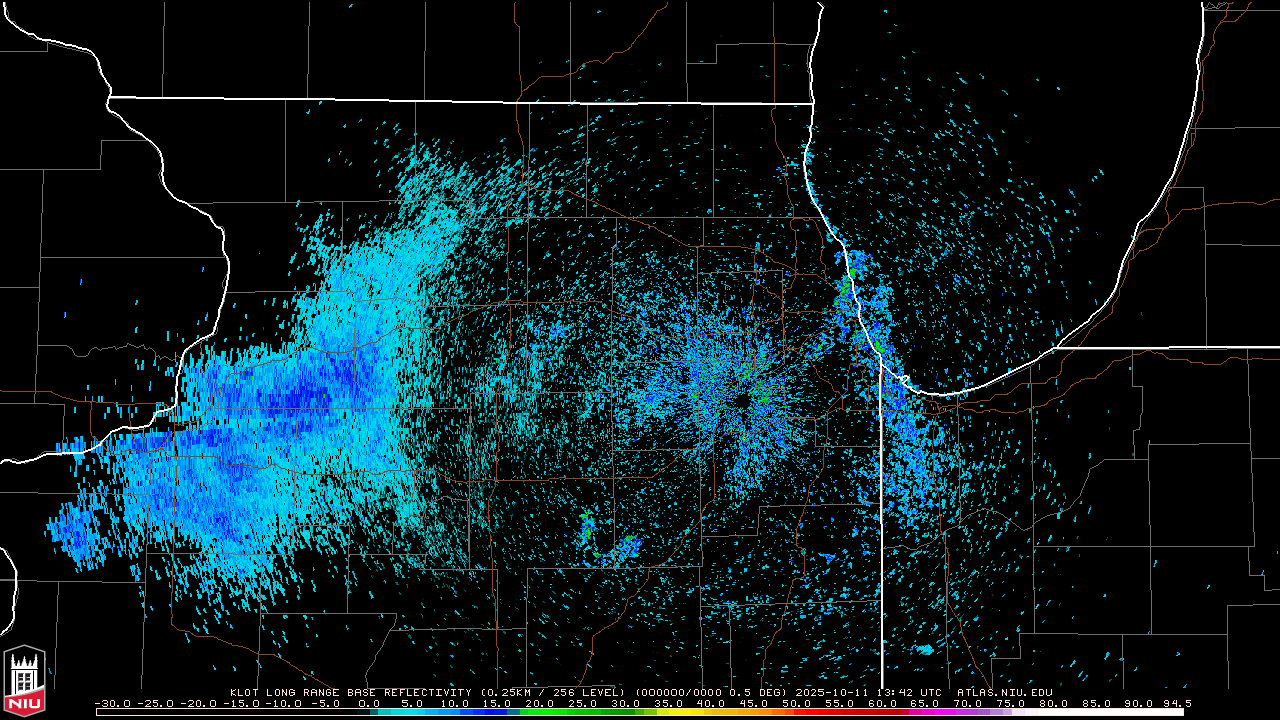The height and width of the screenshot is (720, 1280).
Task: Click the '40.0' scale label
Action: [x=712, y=703]
